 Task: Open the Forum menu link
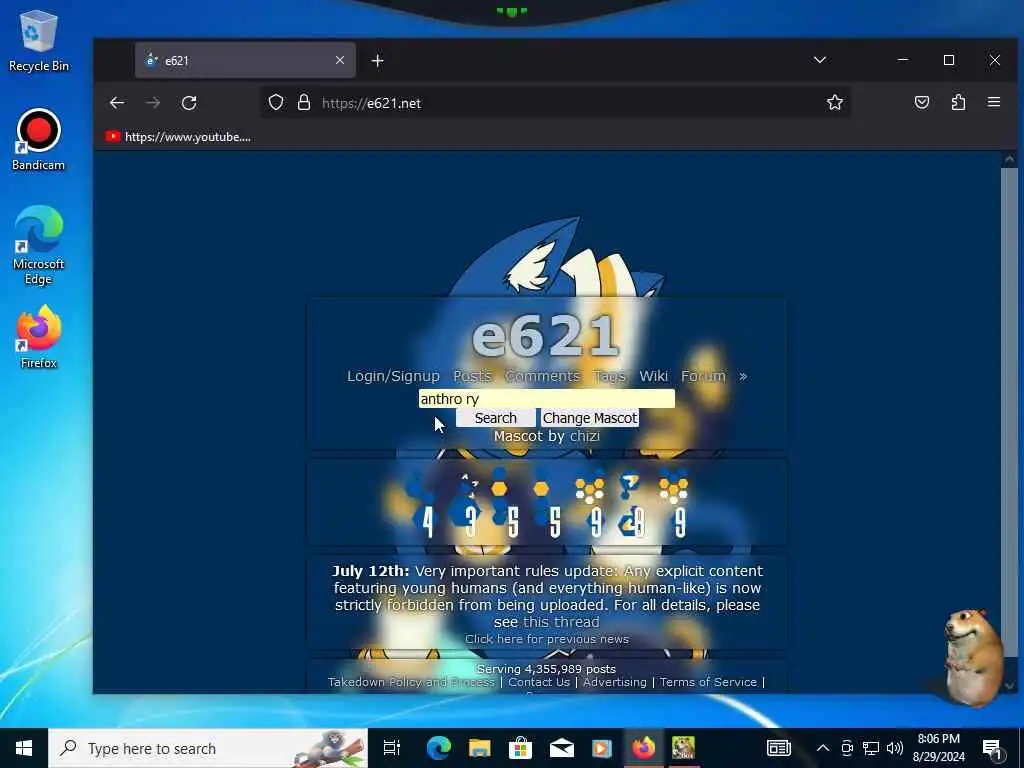coord(703,376)
